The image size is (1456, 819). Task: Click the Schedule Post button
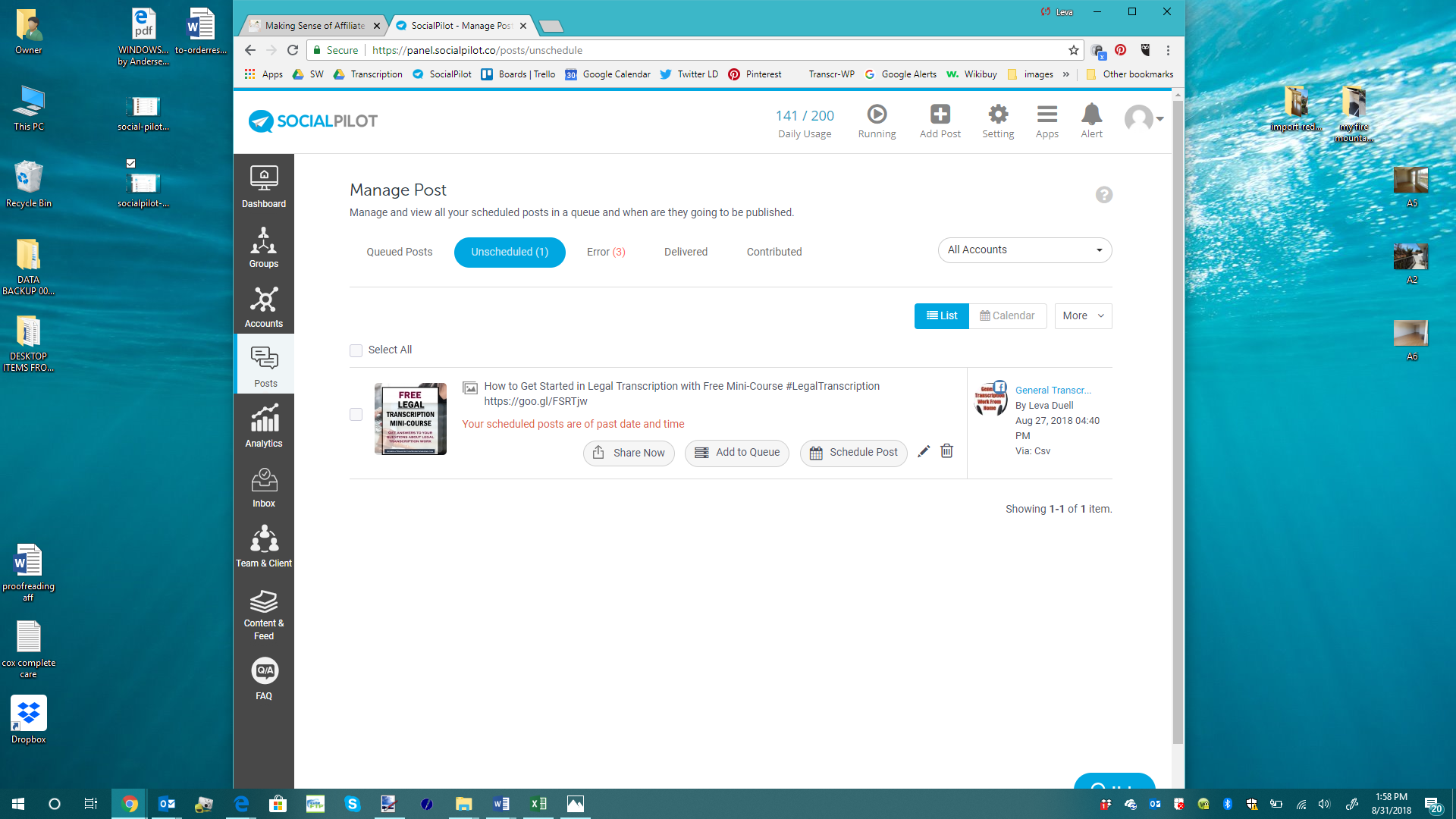point(853,453)
